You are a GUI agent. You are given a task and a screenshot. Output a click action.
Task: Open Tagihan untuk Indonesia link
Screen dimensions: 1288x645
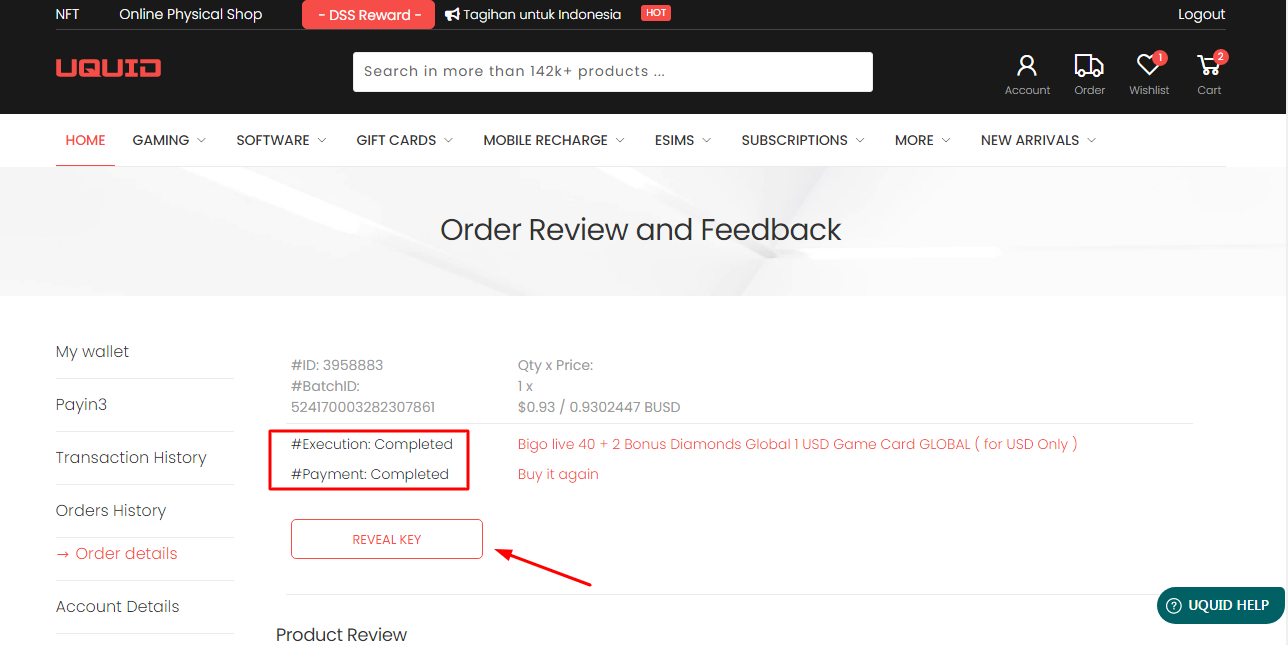542,14
